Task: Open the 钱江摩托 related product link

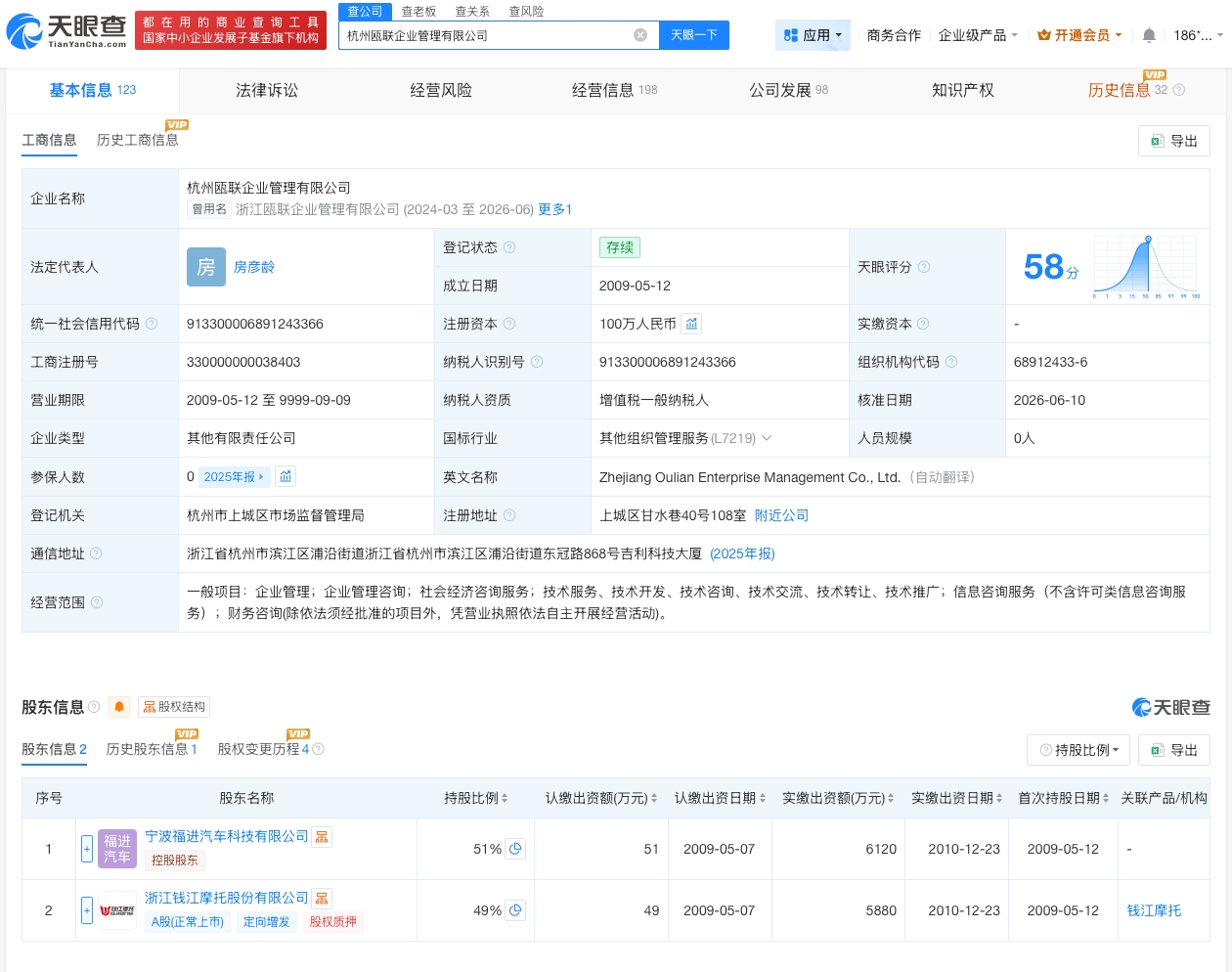Action: [x=1154, y=910]
